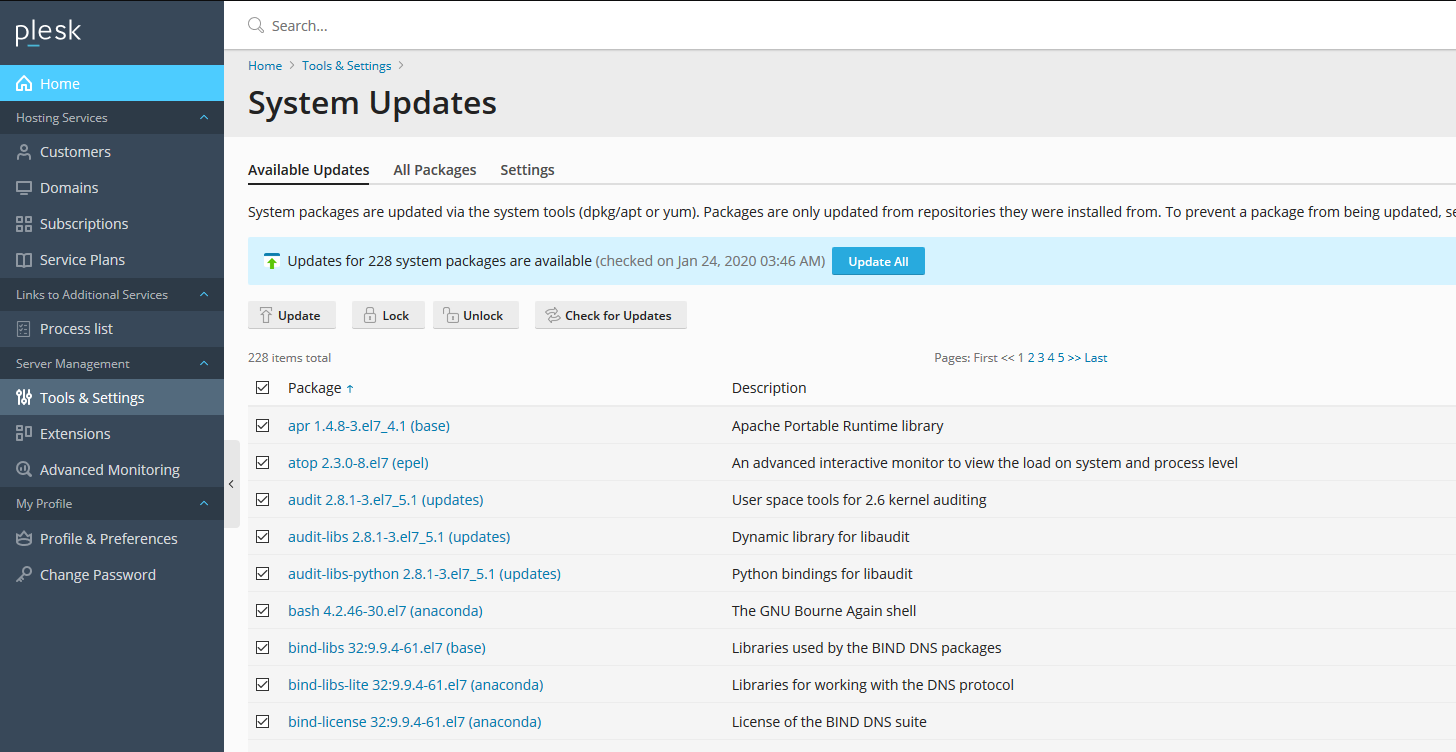1456x752 pixels.
Task: Open Subscriptions in the sidebar
Action: [x=112, y=224]
